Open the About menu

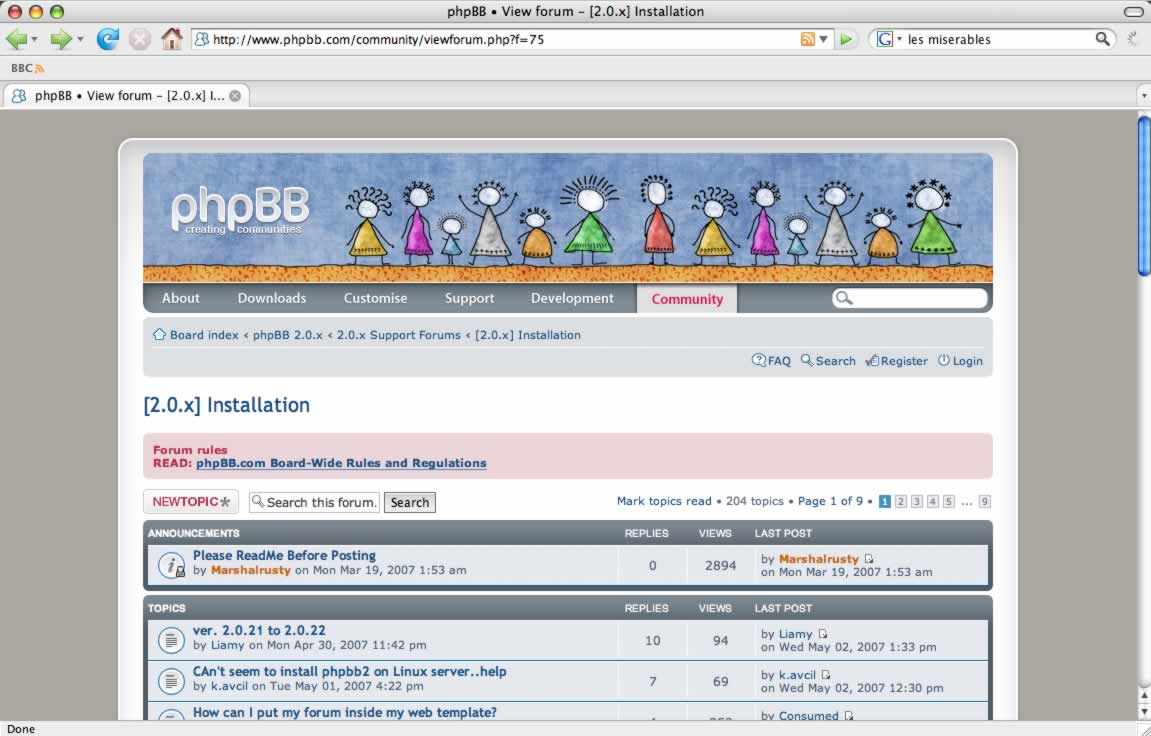click(181, 298)
